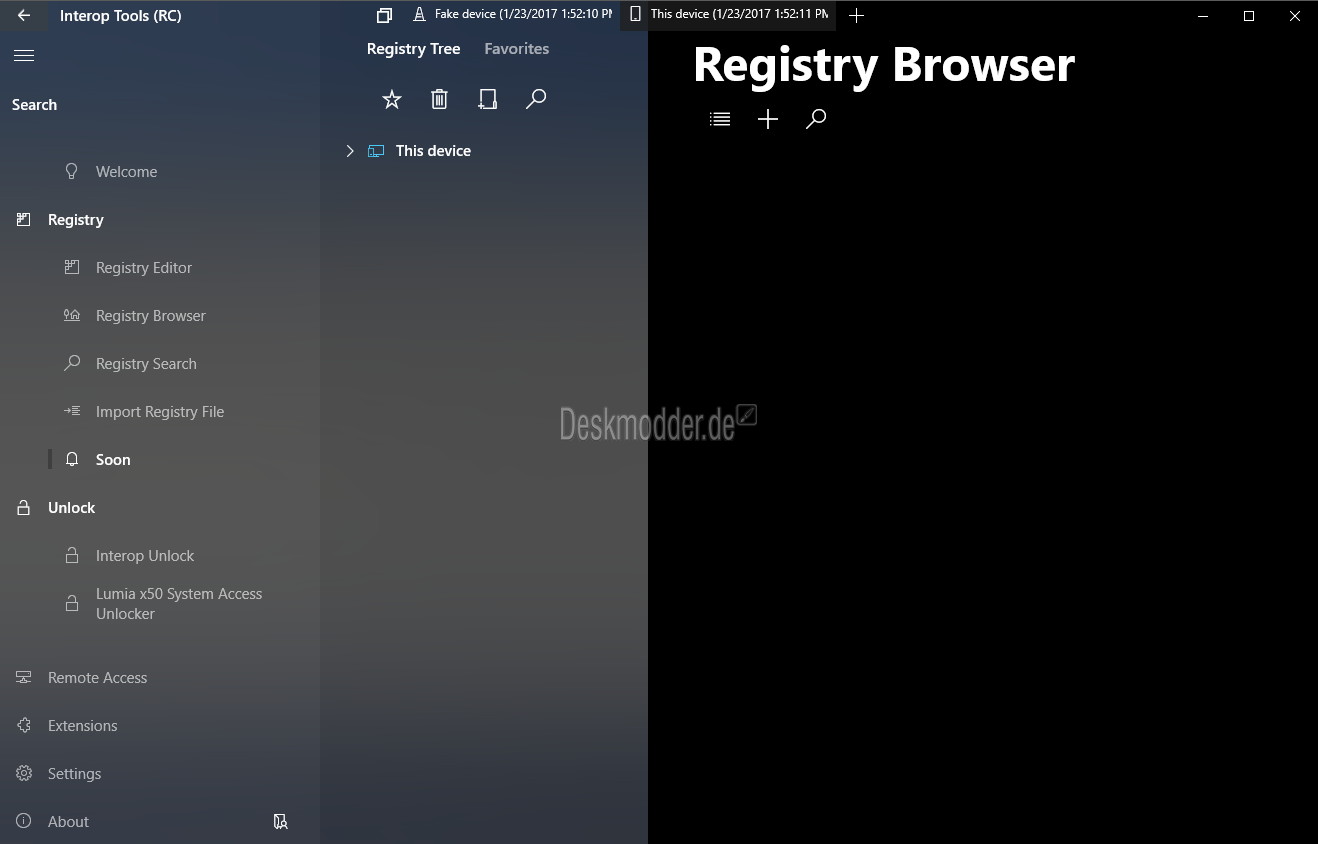Click the device icon next to the trash
The width and height of the screenshot is (1318, 844).
coord(487,99)
